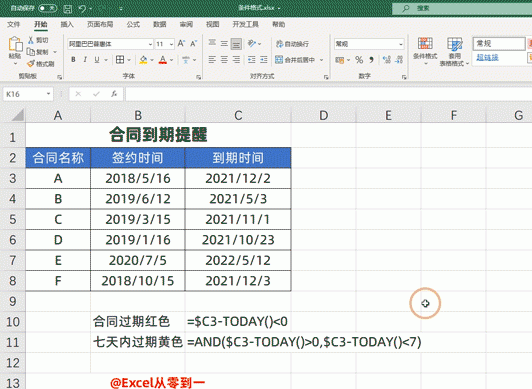
Task: Click the Decrease Decimal icon
Action: (399, 60)
